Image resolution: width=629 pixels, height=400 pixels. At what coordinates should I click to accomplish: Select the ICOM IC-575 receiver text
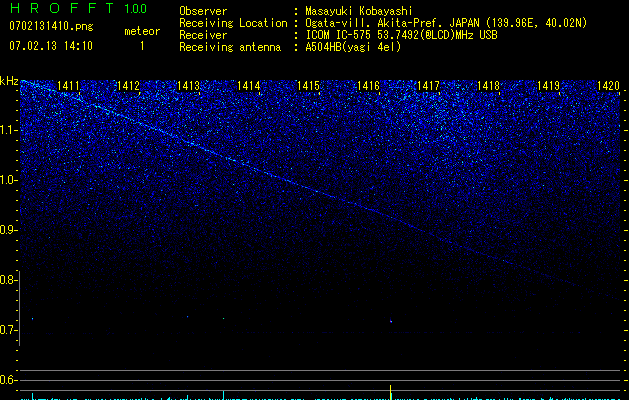(401, 35)
